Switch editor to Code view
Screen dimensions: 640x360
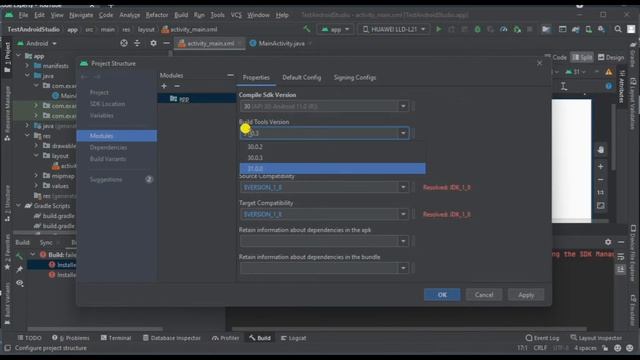(556, 58)
